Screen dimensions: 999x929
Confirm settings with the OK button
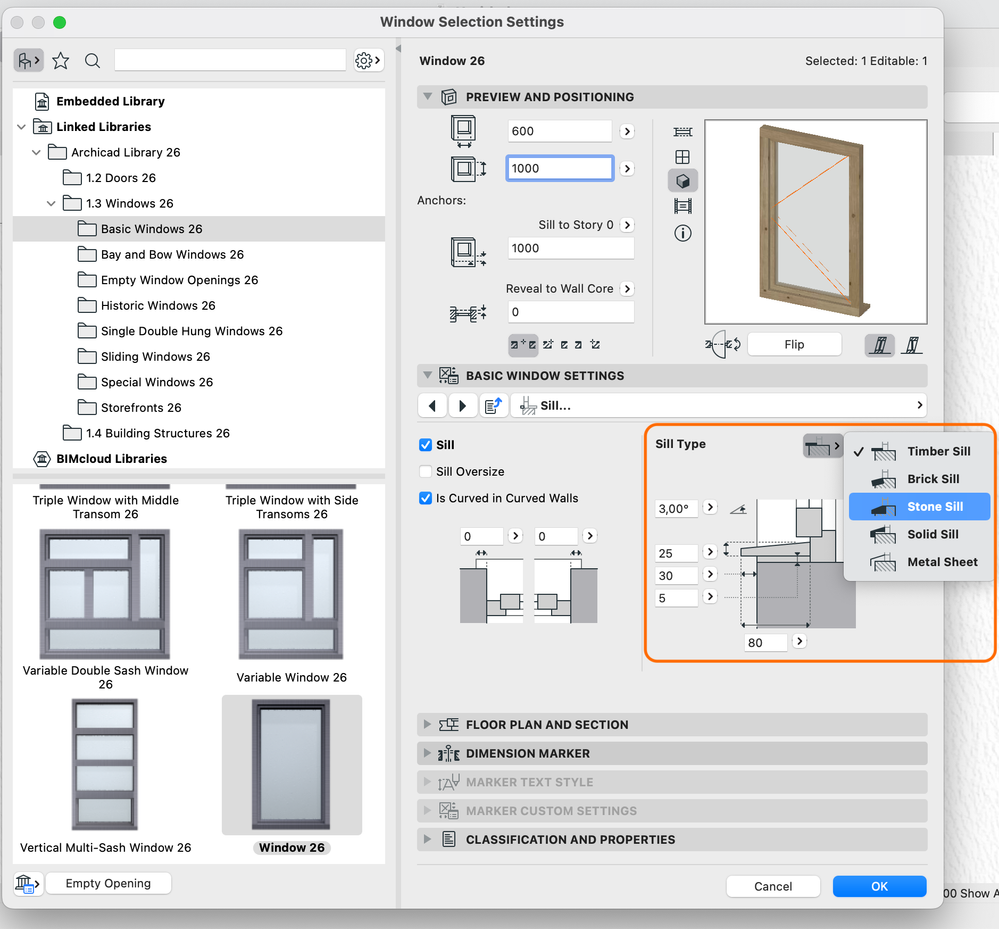[879, 886]
